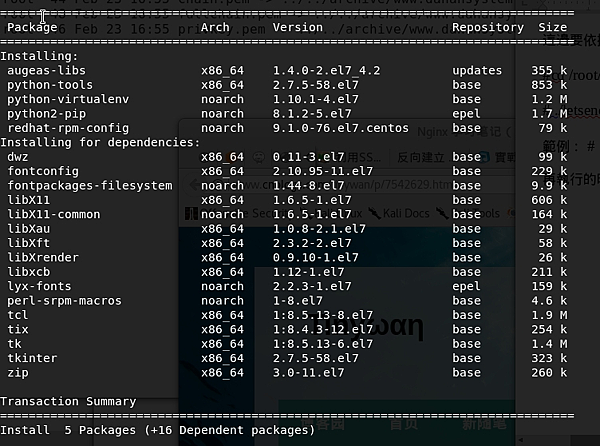This screenshot has height=446, width=600.
Task: Select the python-virtualenv package name
Action: (60, 100)
